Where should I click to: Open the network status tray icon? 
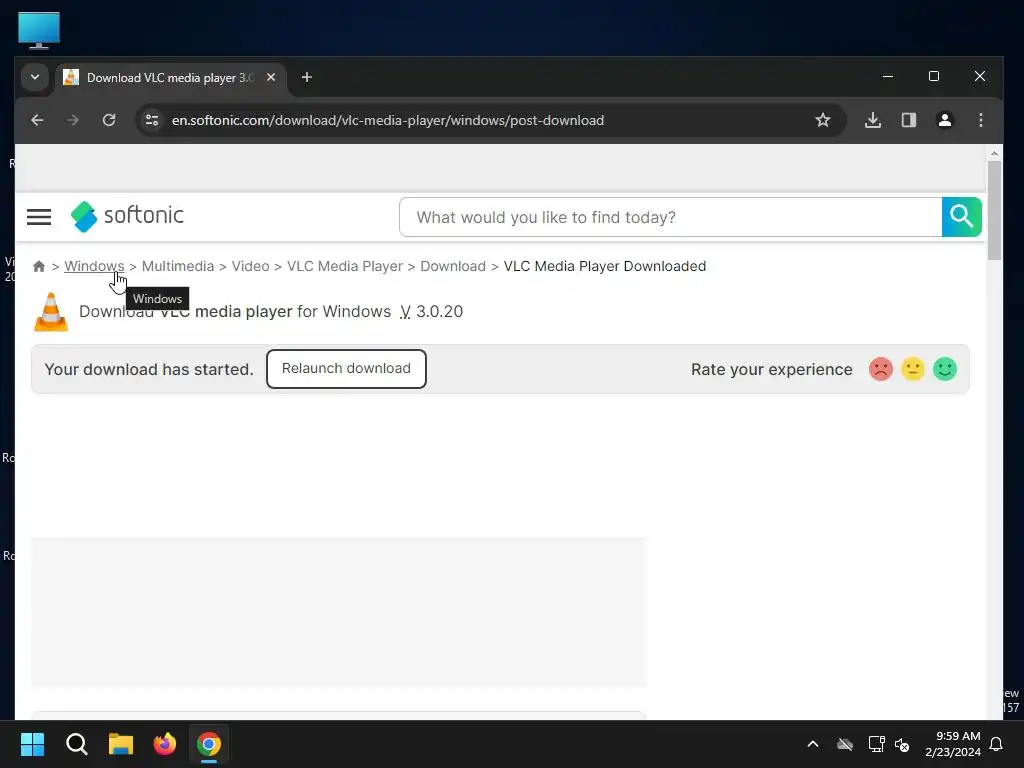click(x=876, y=744)
